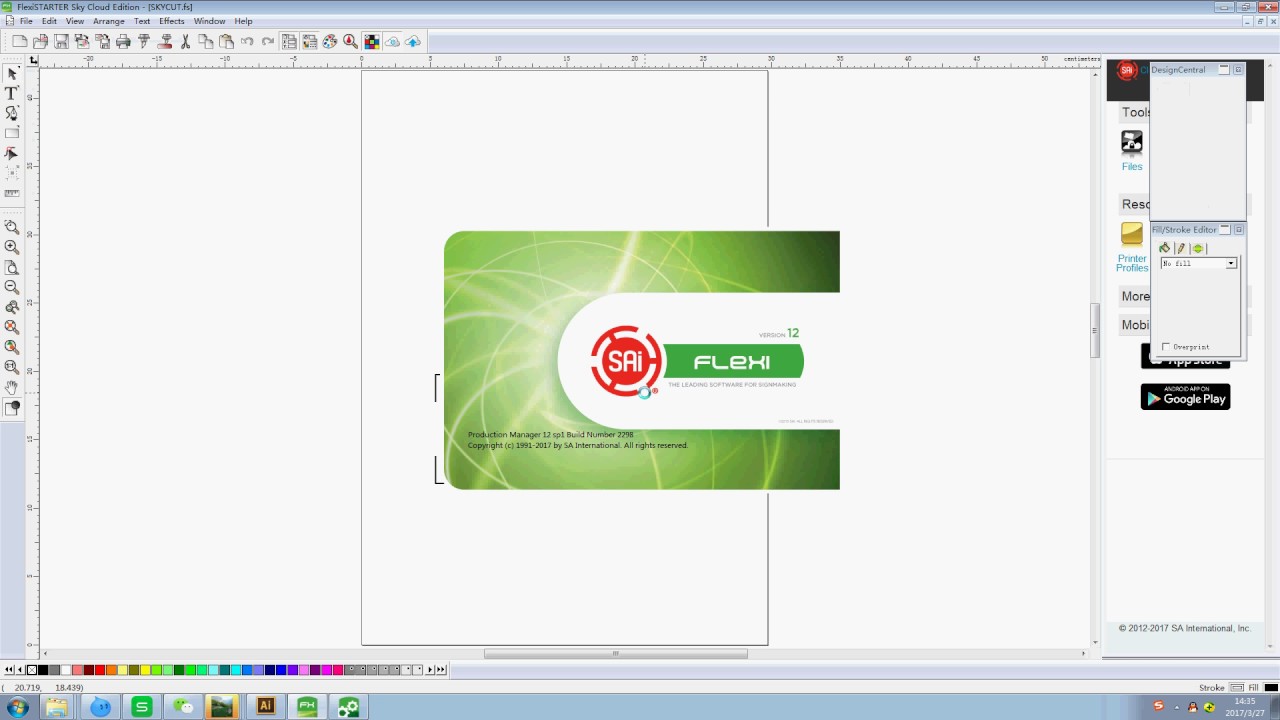
Task: Select the arrow Select tool
Action: tap(12, 74)
